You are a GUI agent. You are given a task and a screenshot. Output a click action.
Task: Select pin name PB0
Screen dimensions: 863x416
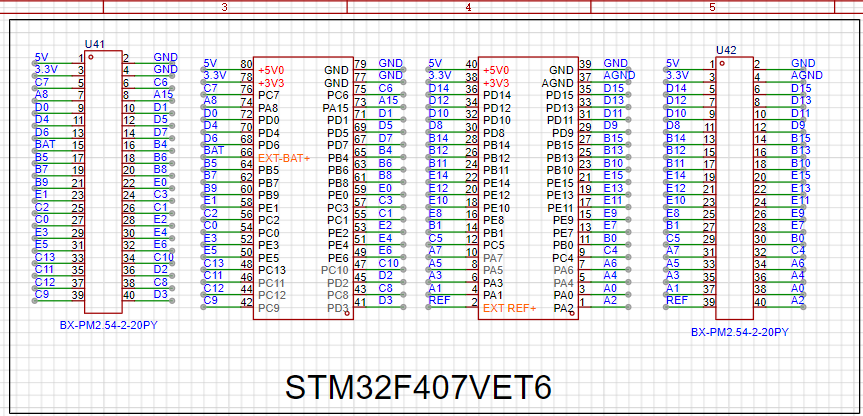pyautogui.click(x=564, y=245)
